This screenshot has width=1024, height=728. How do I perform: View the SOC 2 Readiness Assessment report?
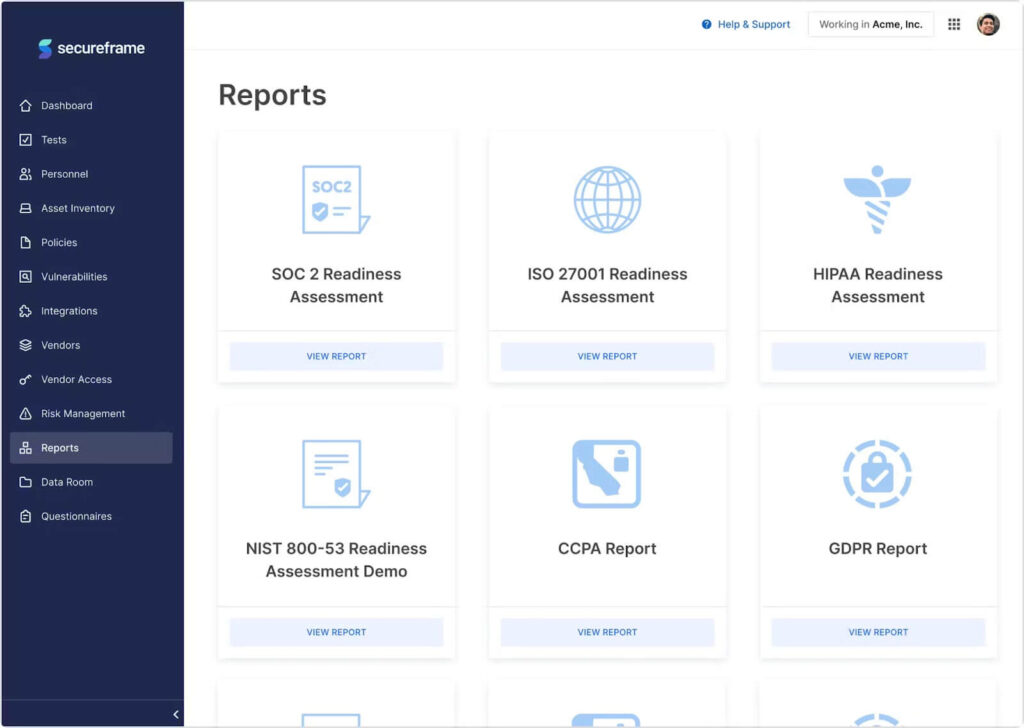click(x=336, y=356)
